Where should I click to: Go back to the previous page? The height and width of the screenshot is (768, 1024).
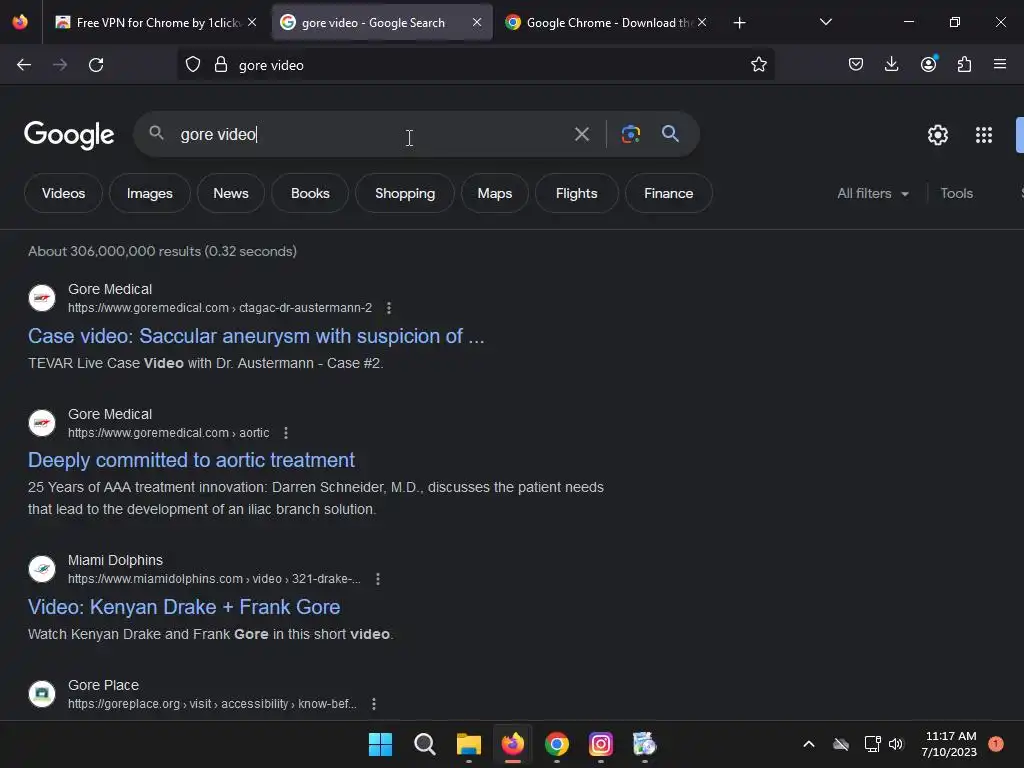point(24,65)
